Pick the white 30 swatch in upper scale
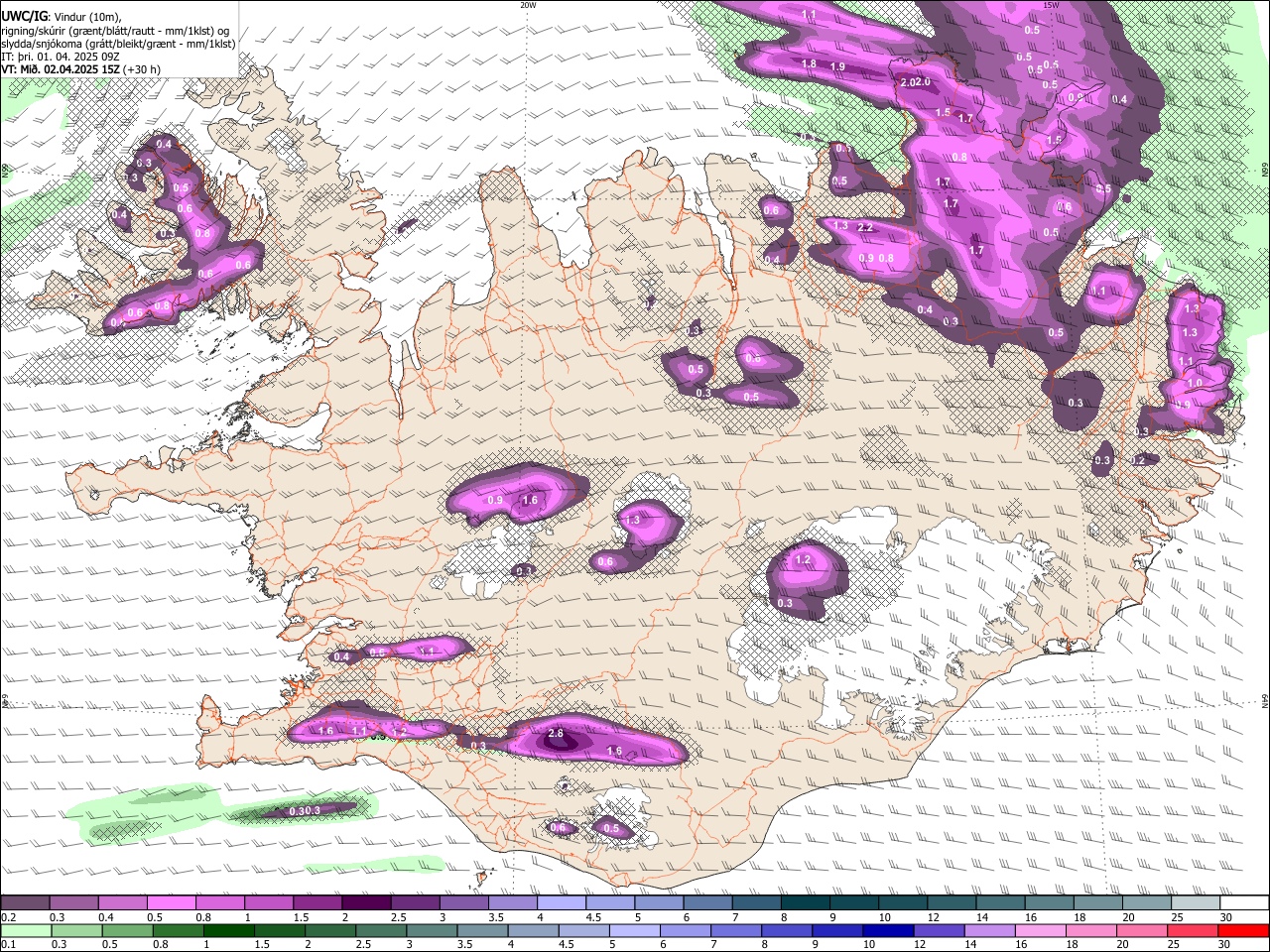The image size is (1270, 952). (1245, 903)
